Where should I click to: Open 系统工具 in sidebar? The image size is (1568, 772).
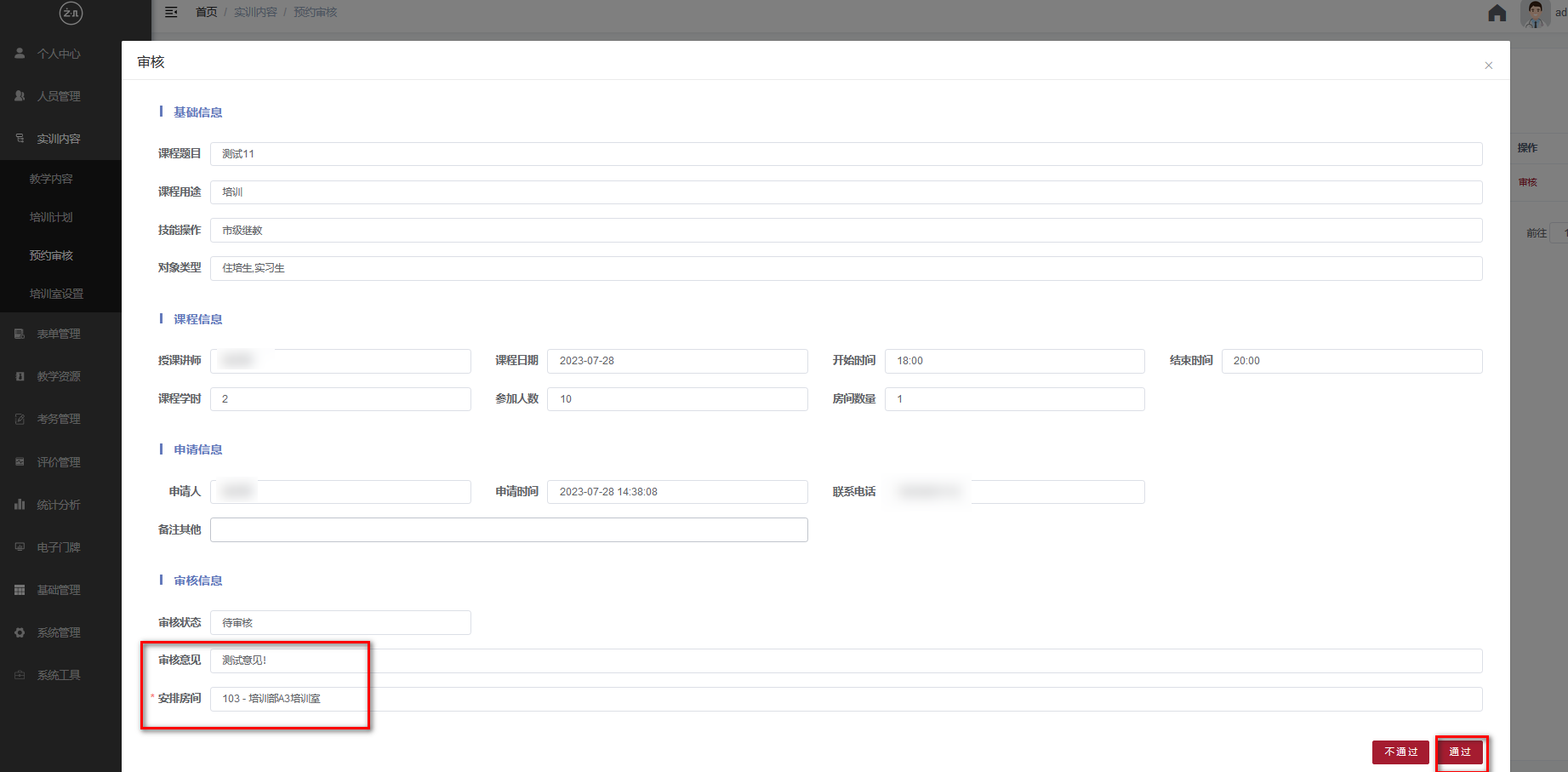tap(60, 675)
